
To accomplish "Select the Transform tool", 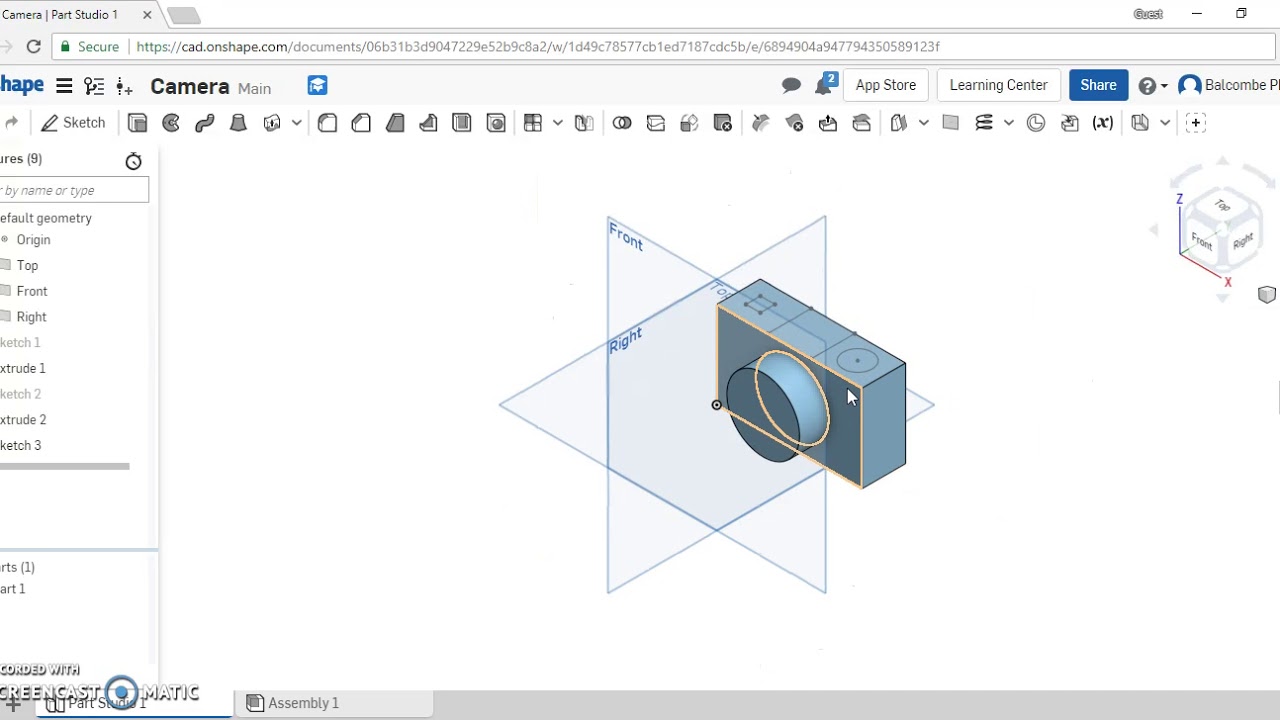I will coord(689,123).
